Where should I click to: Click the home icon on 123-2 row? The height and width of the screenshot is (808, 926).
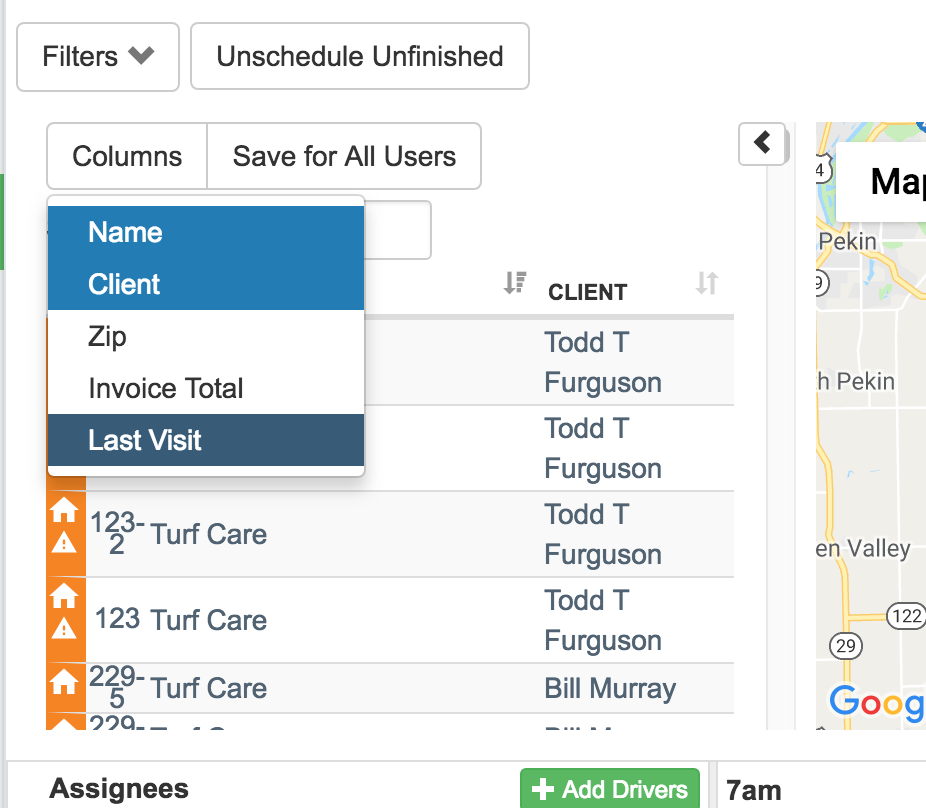click(x=64, y=510)
